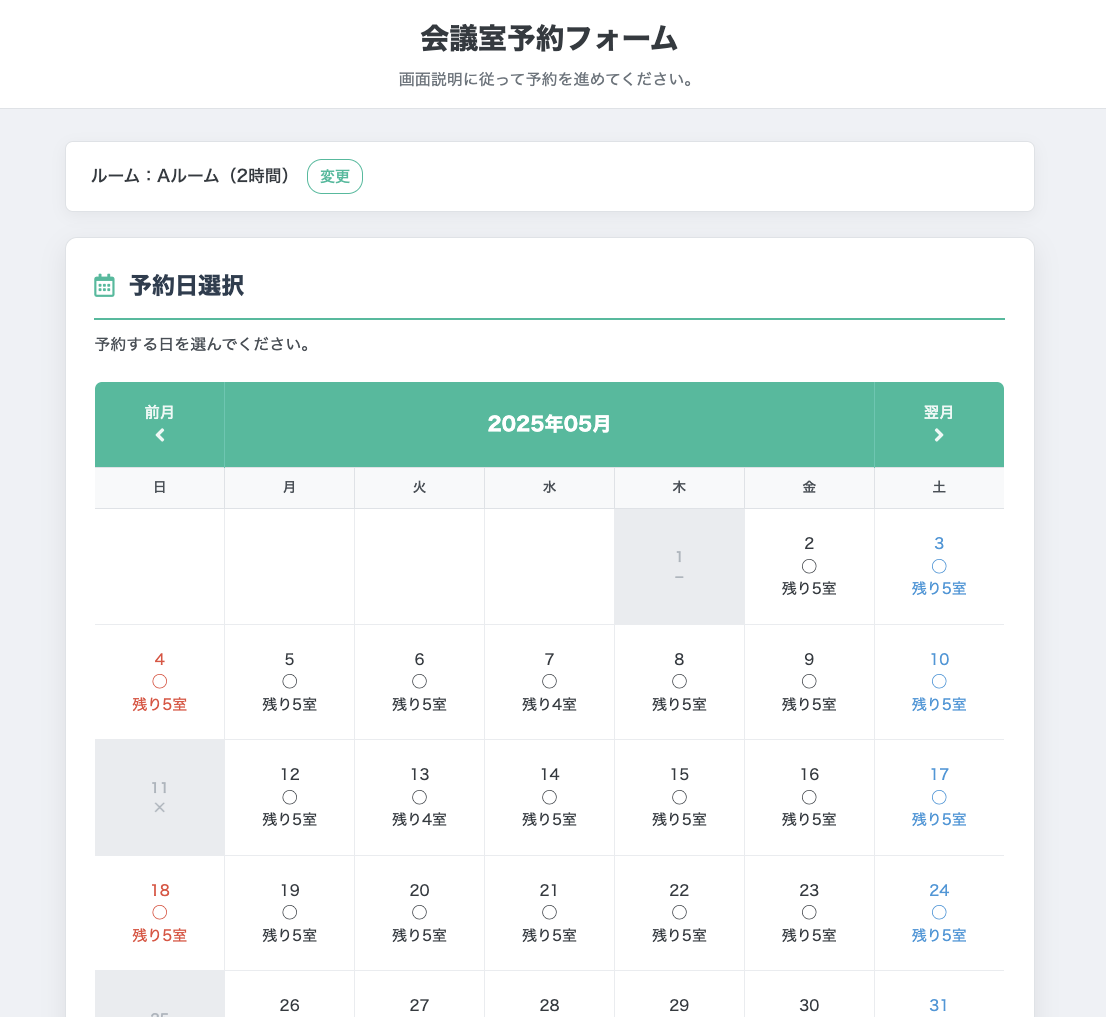Choose Saturday May 17 for booking
1106x1017 pixels.
click(939, 798)
